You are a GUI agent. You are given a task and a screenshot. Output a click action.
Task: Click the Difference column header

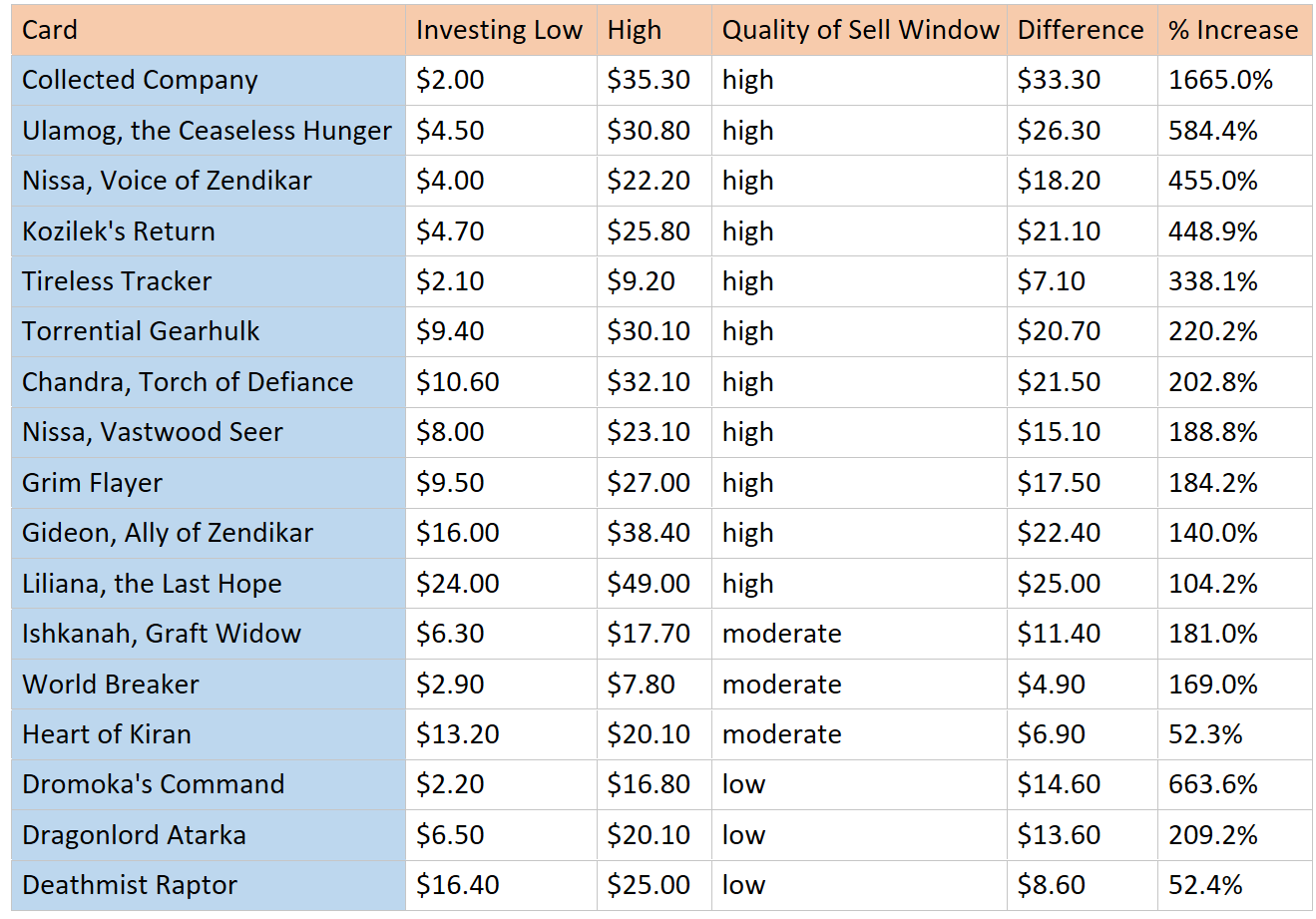pyautogui.click(x=1081, y=30)
